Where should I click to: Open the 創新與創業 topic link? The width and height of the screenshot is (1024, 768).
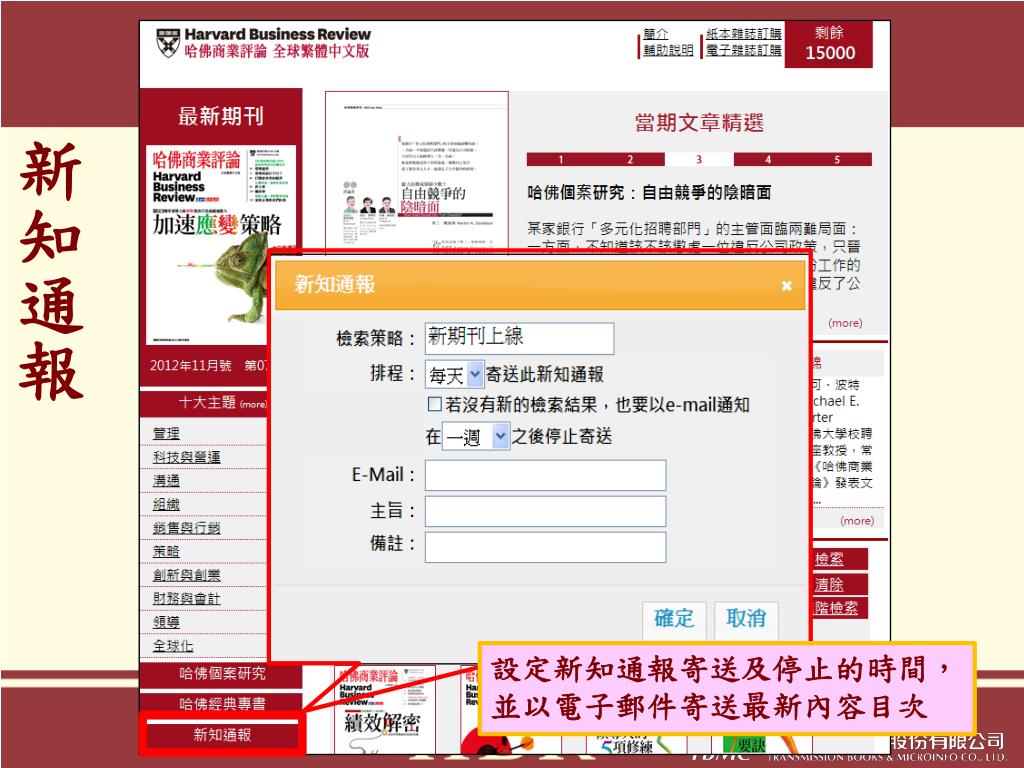tap(186, 575)
